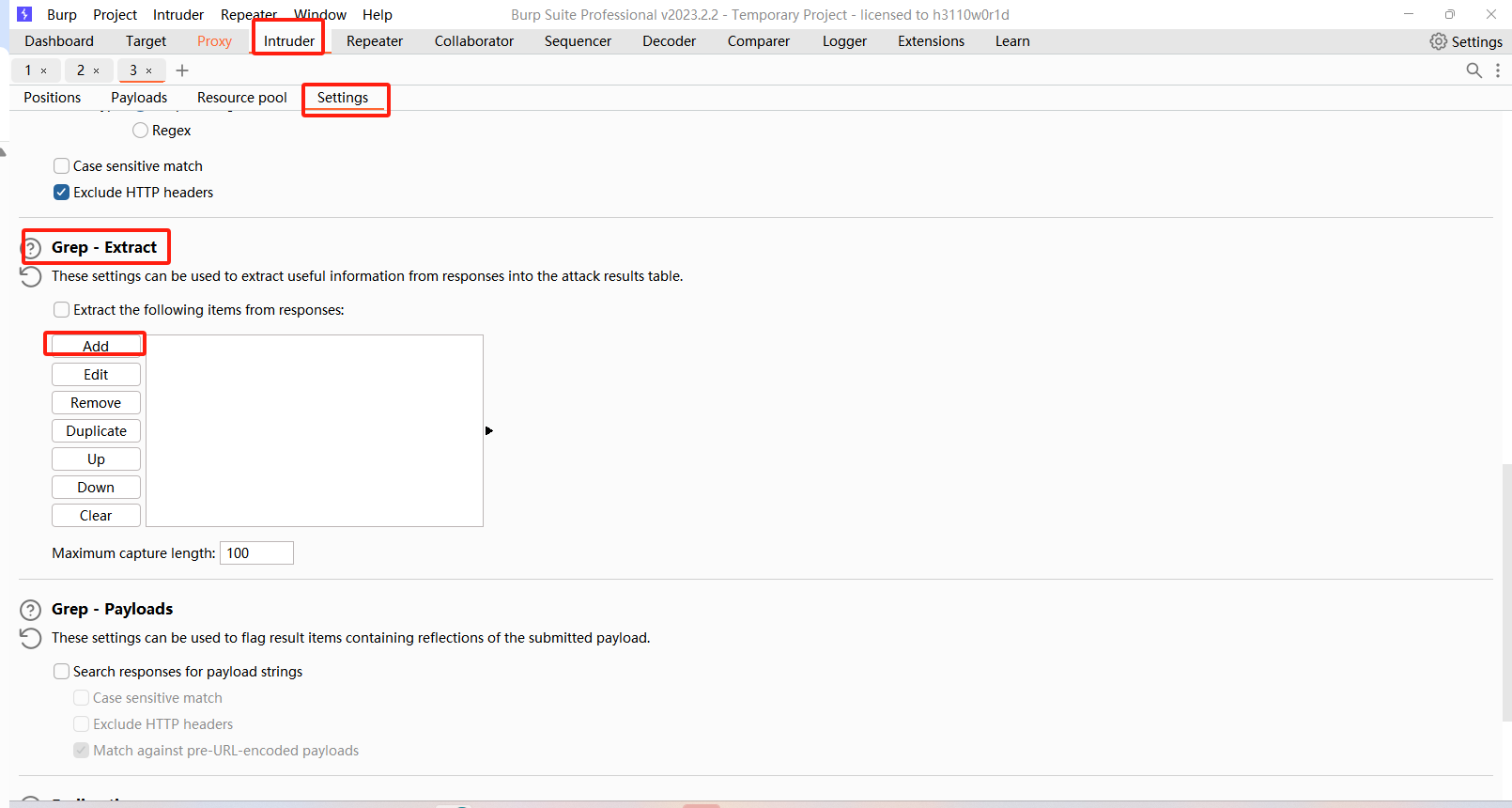
Task: Click the Duplicate button
Action: pyautogui.click(x=96, y=431)
